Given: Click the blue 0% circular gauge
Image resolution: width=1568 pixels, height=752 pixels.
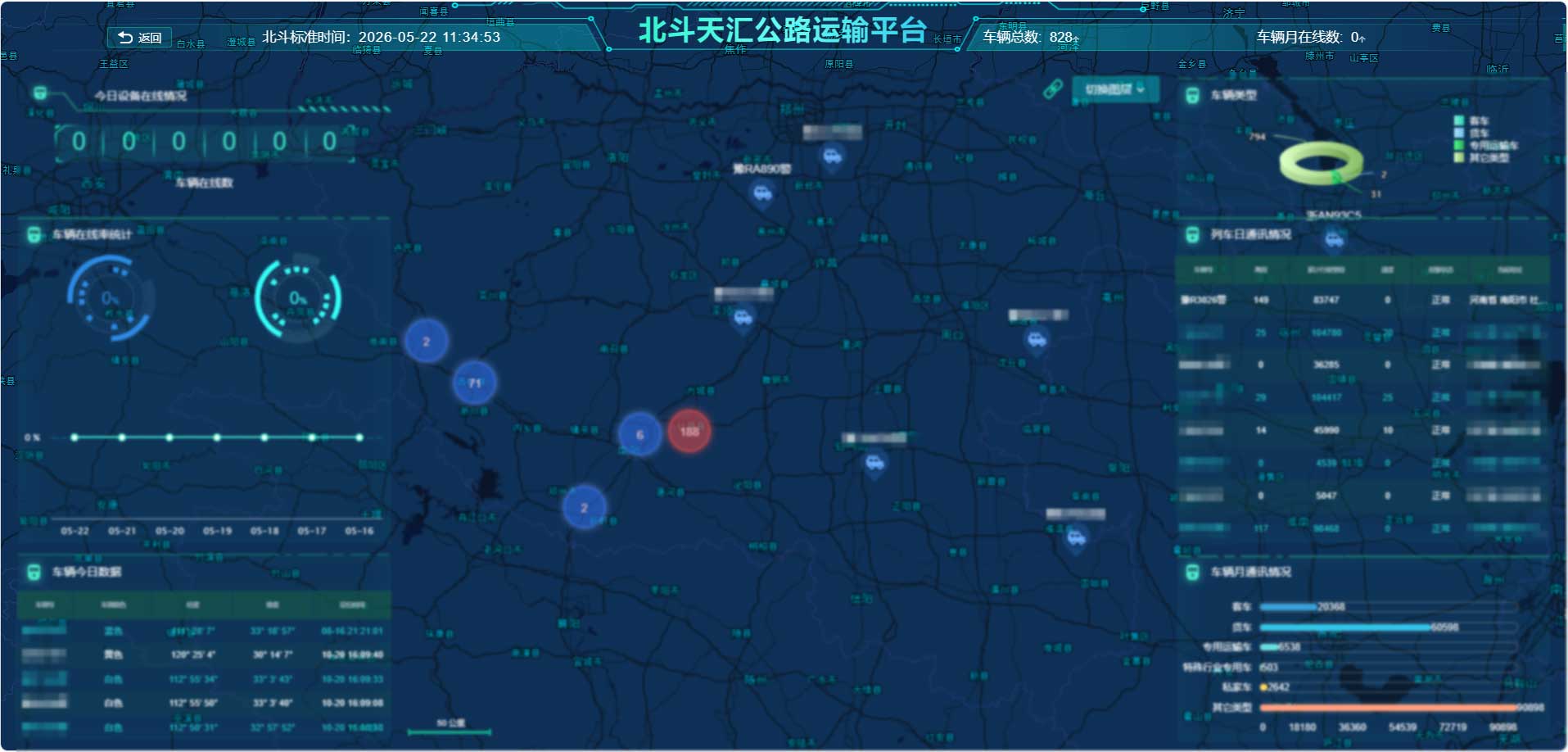Looking at the screenshot, I should [111, 298].
